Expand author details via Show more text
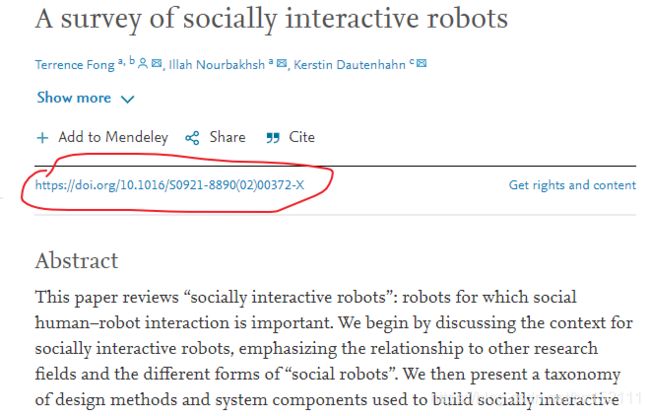This screenshot has width=650, height=416. point(74,98)
